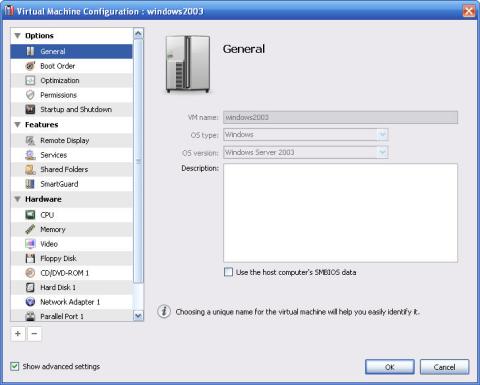Screen dimensions: 480x385
Task: Select the General icon in Options
Action: [30, 51]
